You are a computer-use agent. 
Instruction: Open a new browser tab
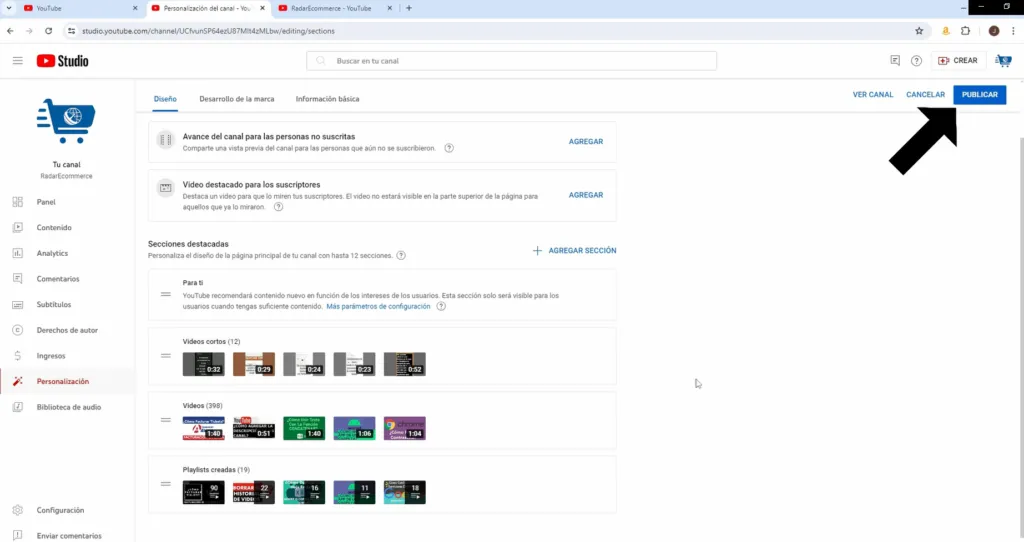pos(409,8)
